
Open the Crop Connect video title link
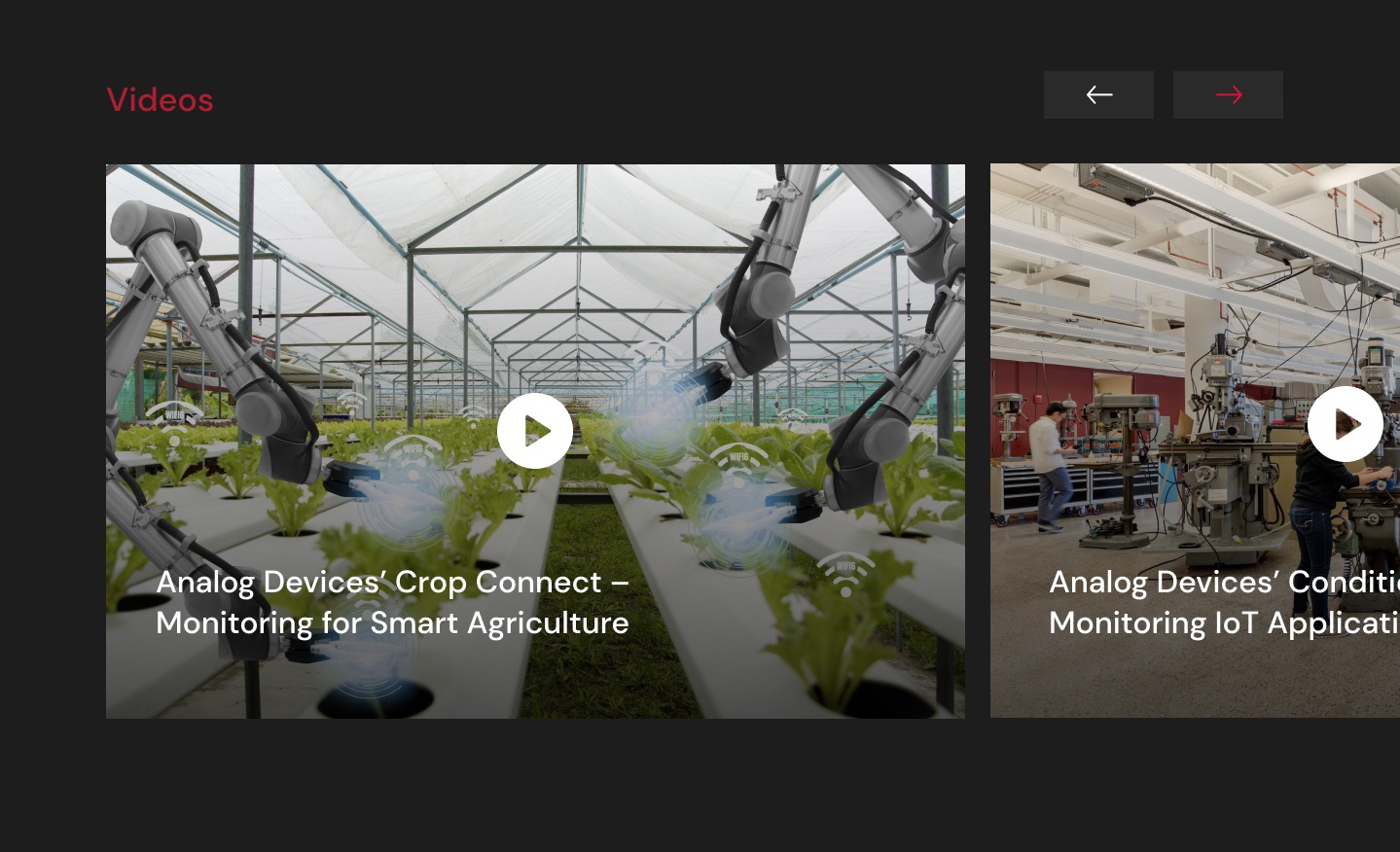tap(392, 602)
